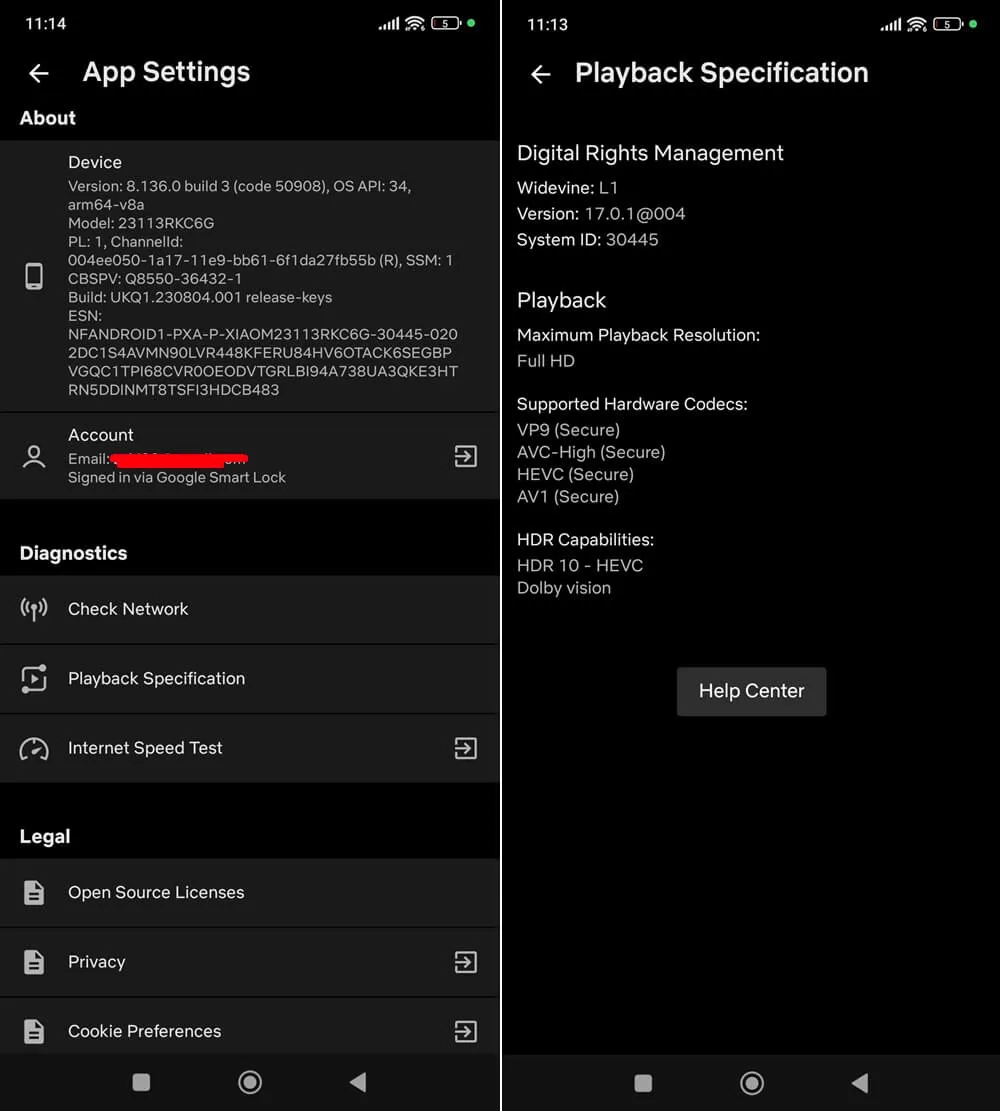Click the Open Source Licenses document icon
The image size is (1000, 1111).
pos(33,893)
